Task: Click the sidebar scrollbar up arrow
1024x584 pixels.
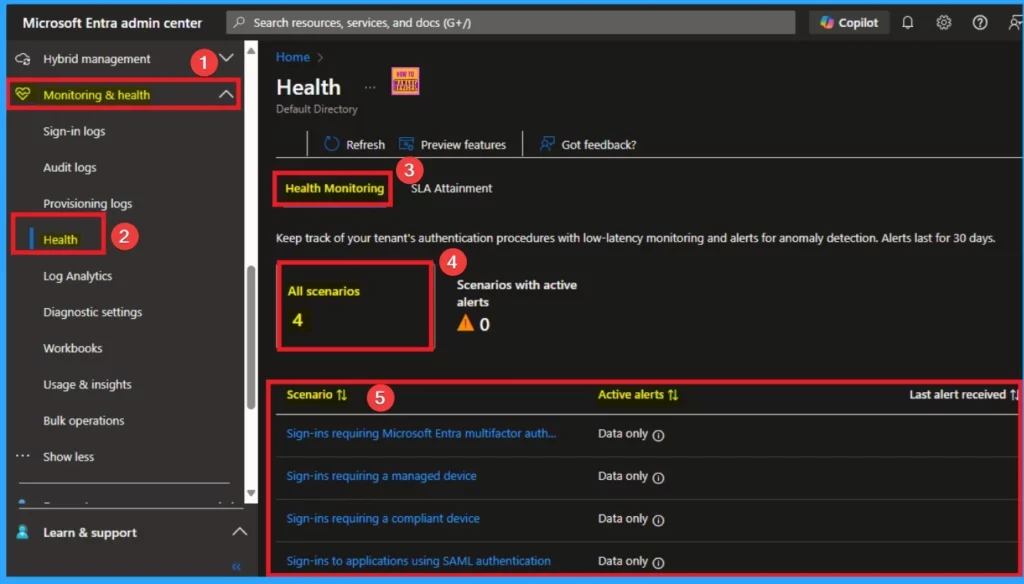Action: (251, 50)
